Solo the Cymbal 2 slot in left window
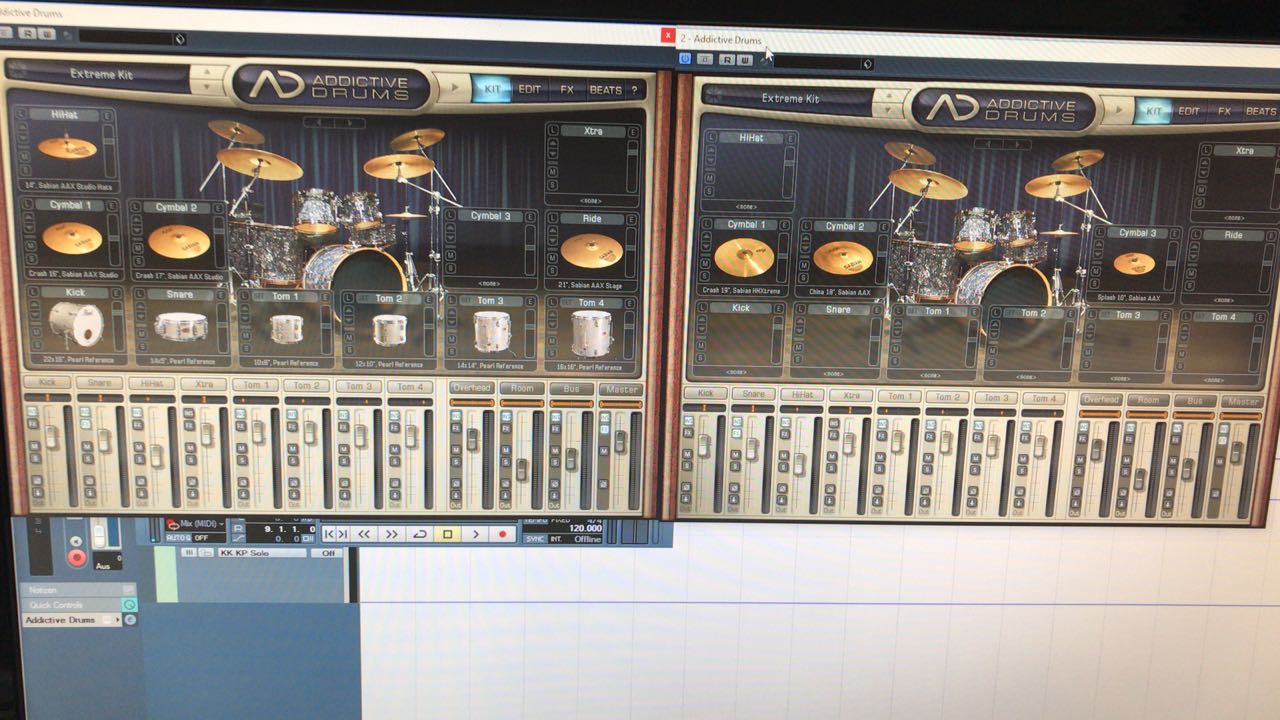This screenshot has height=720, width=1280. 139,260
